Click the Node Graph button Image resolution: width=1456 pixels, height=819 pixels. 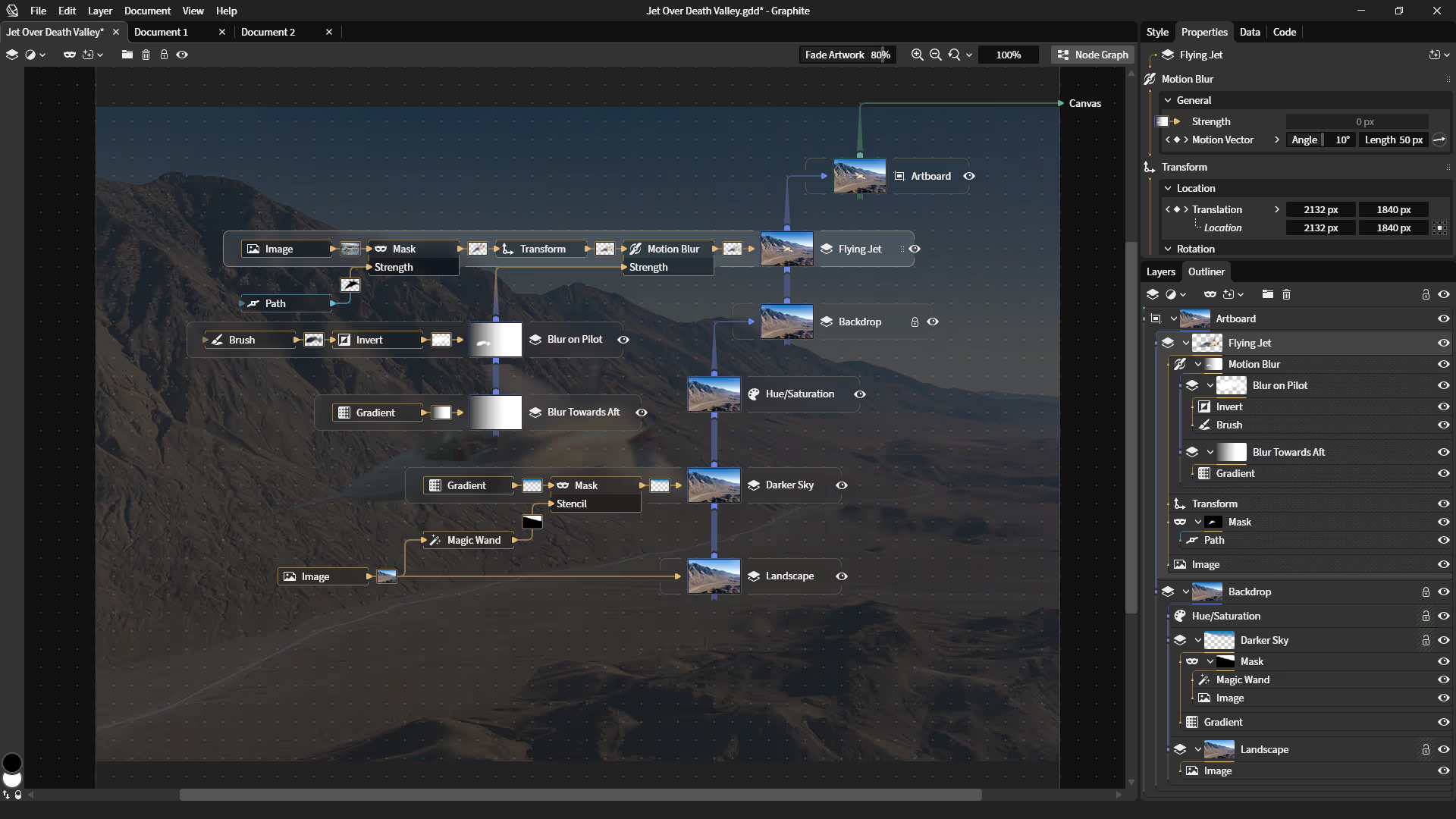[1093, 55]
